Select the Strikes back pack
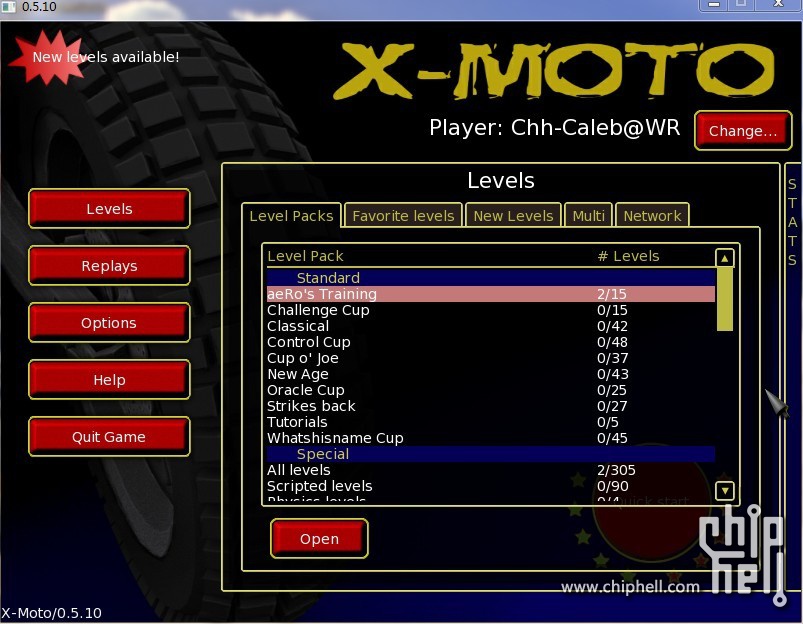803x624 pixels. pyautogui.click(x=491, y=406)
